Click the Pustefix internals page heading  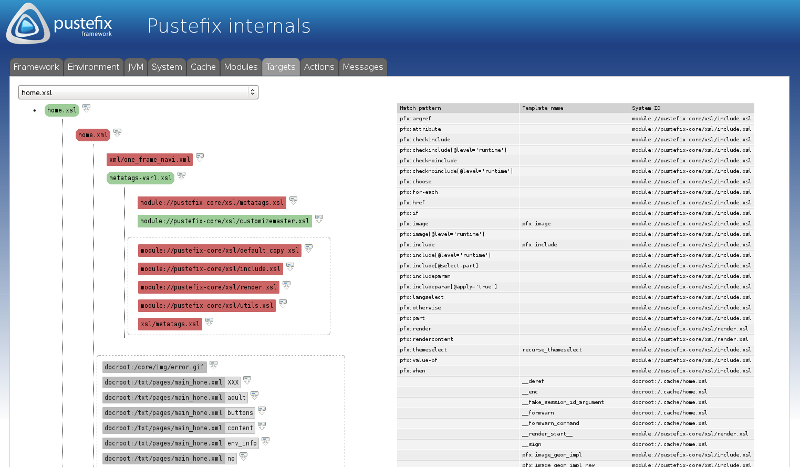229,26
